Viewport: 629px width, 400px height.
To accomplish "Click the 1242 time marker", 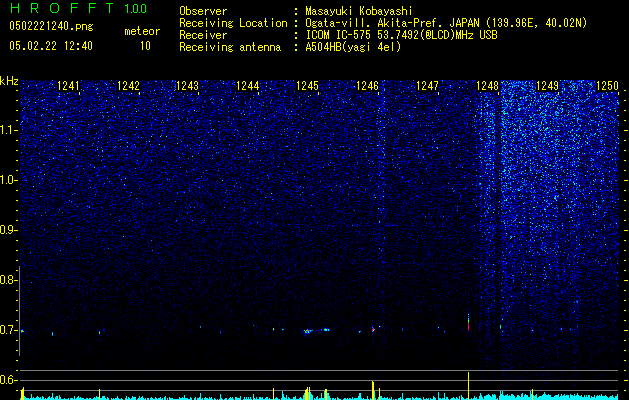I will click(128, 86).
